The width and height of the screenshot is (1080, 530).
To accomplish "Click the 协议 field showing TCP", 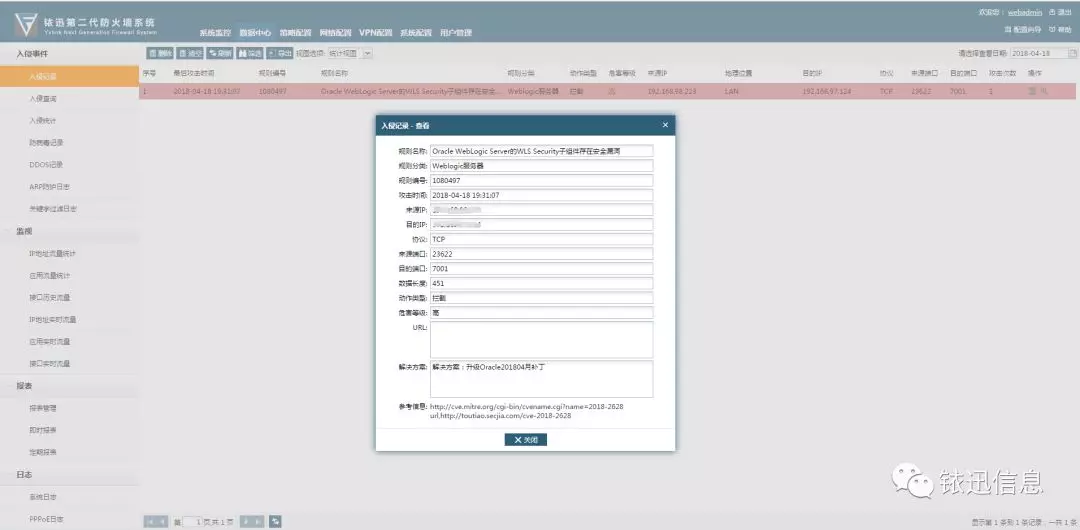I will (x=541, y=239).
